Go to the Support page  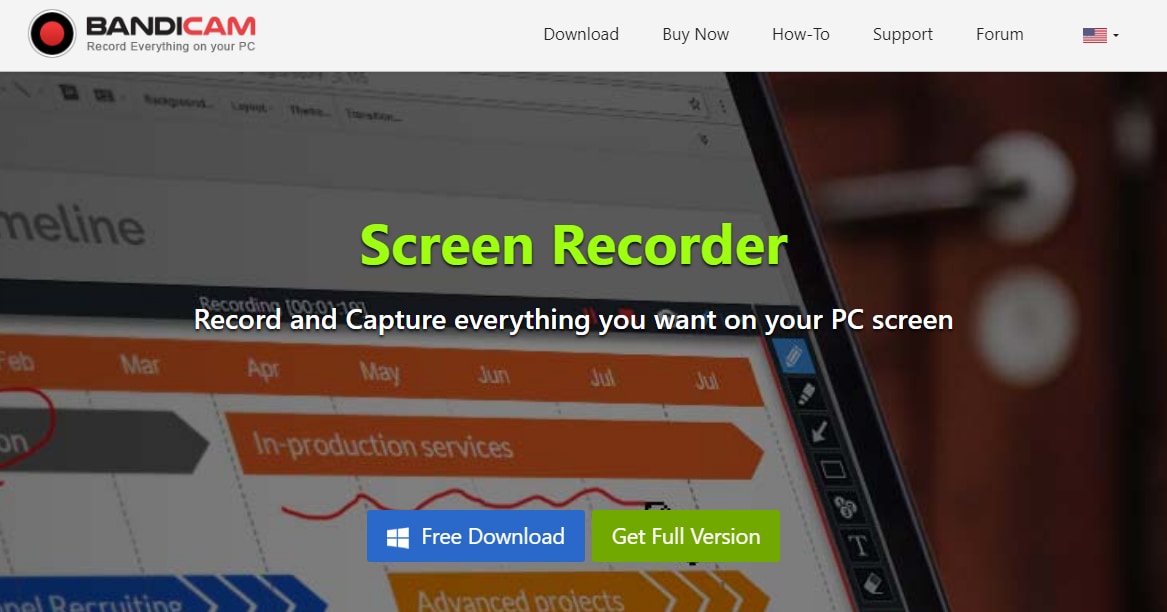(x=902, y=34)
